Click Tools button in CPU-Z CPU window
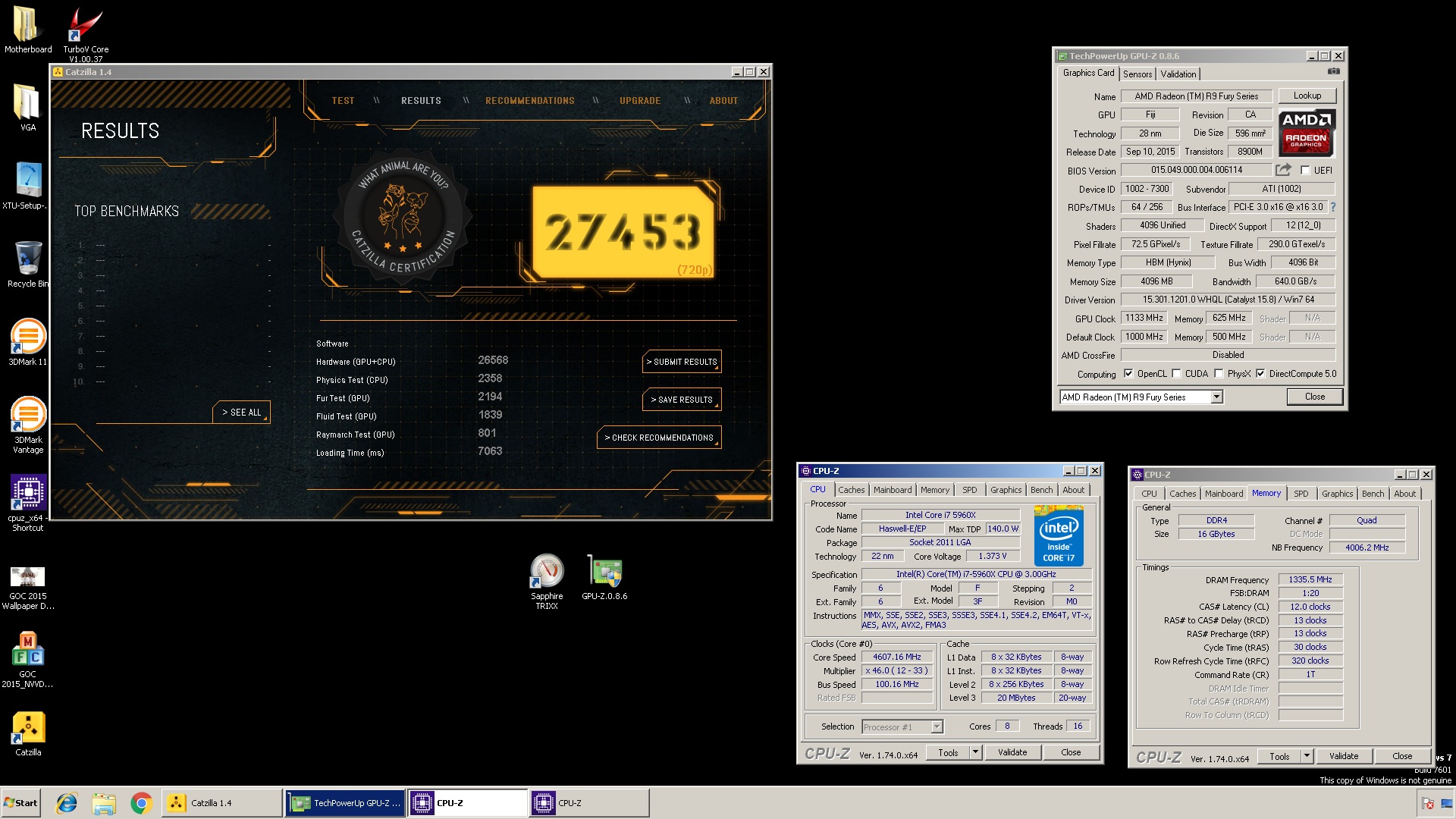 tap(948, 752)
